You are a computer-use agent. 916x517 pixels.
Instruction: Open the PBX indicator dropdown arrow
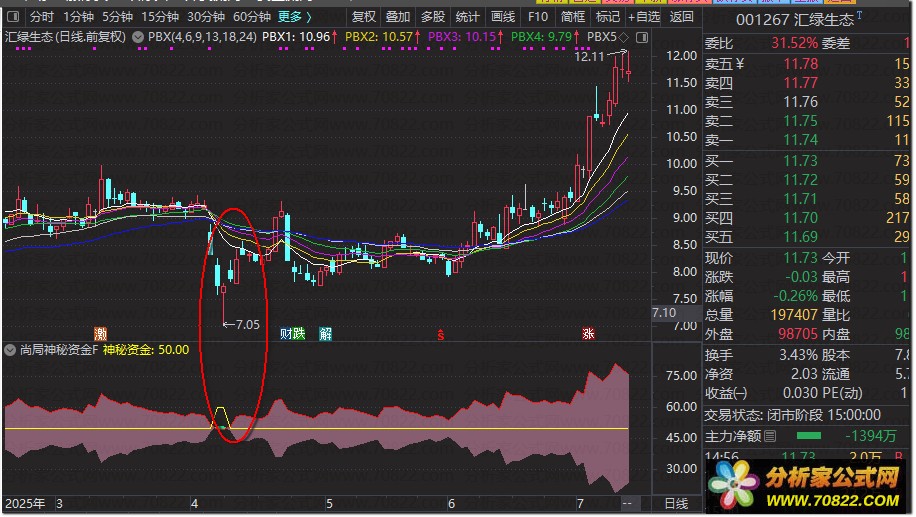pos(138,37)
